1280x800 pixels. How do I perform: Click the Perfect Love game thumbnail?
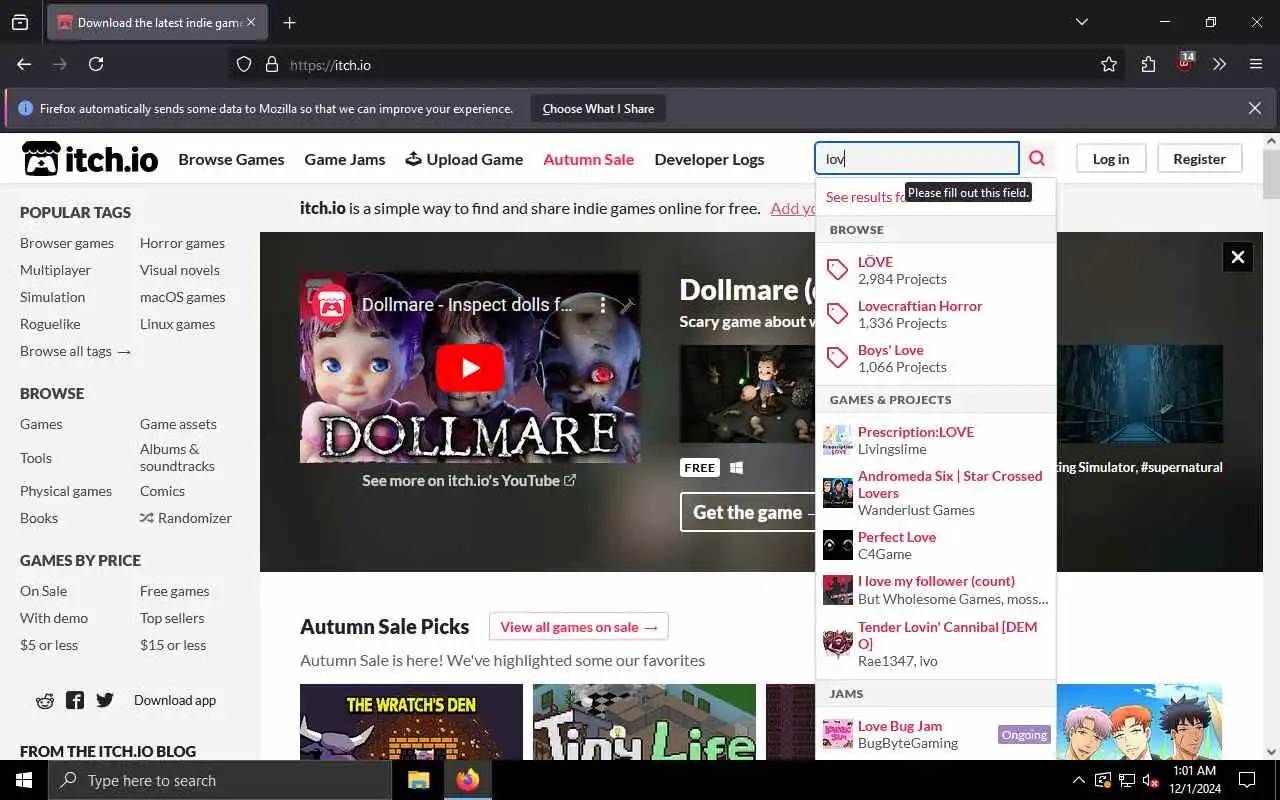[x=838, y=545]
